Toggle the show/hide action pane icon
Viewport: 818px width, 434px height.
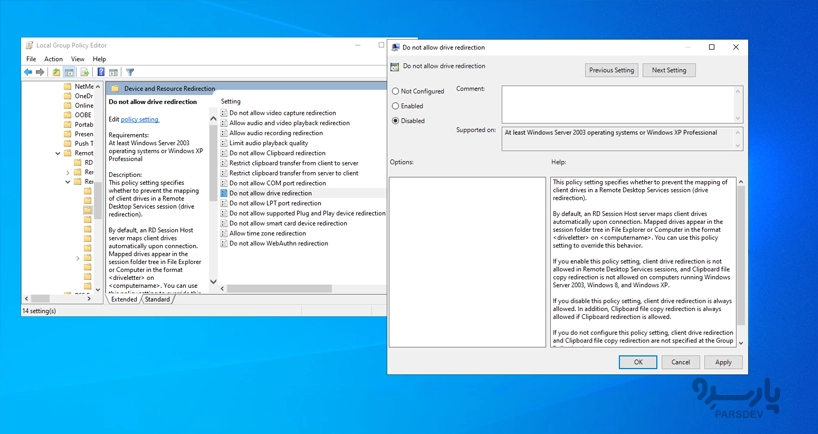pyautogui.click(x=113, y=72)
